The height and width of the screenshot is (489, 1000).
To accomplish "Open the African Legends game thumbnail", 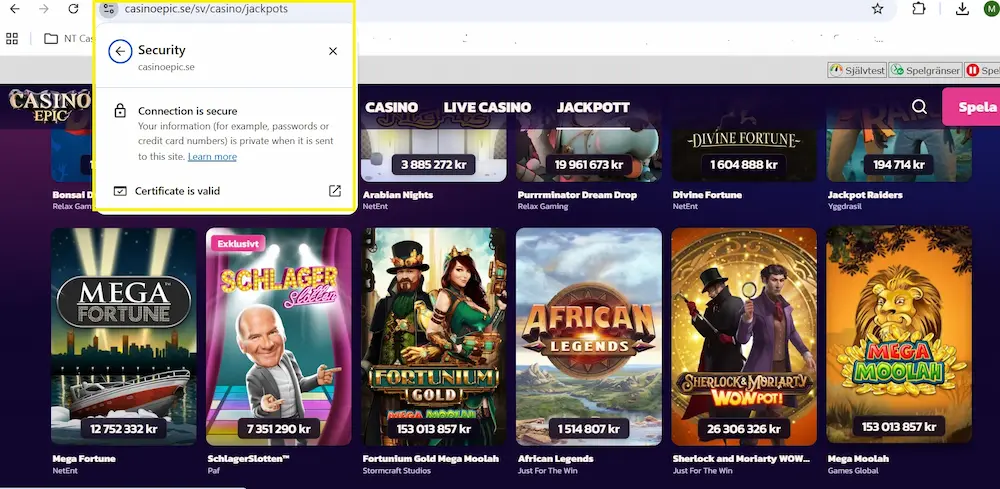I will tap(589, 336).
